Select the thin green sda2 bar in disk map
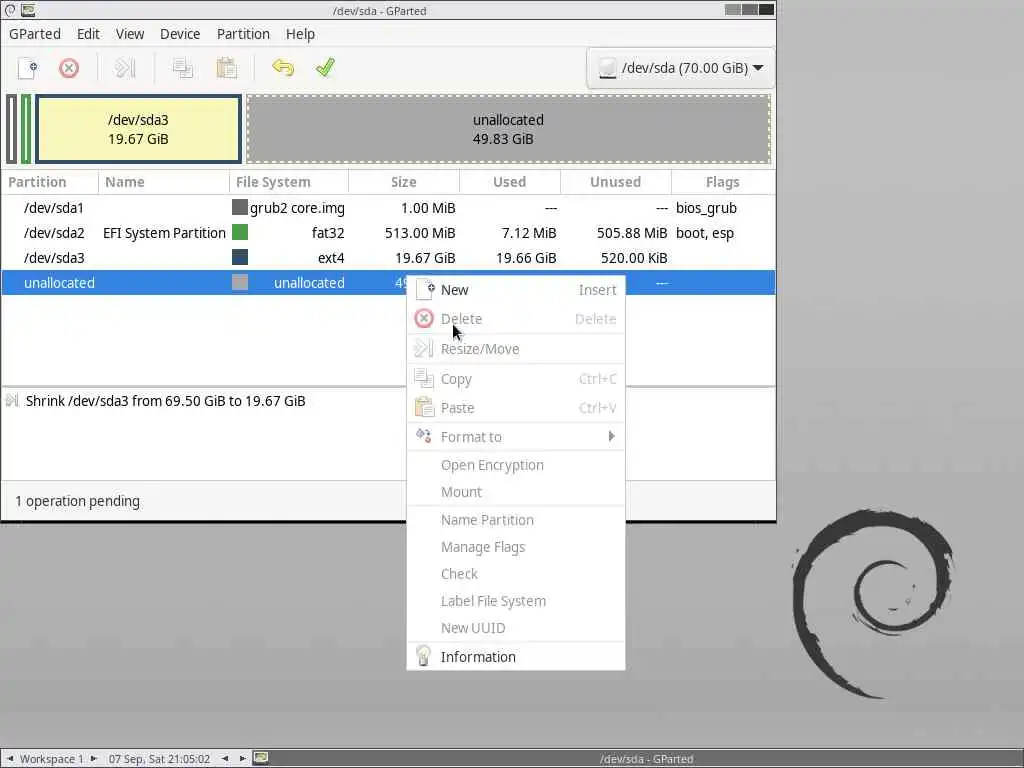Viewport: 1024px width, 768px height. point(26,129)
